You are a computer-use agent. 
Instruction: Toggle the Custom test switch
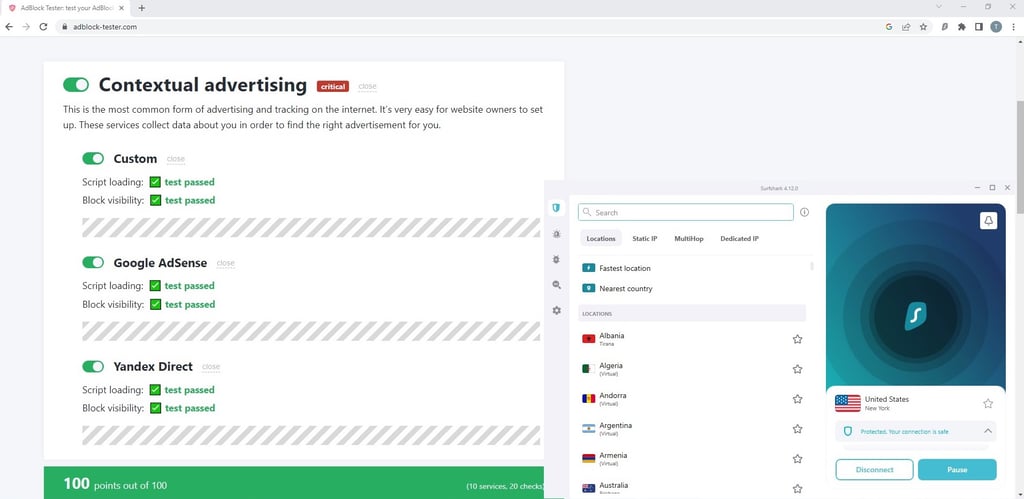(x=93, y=159)
